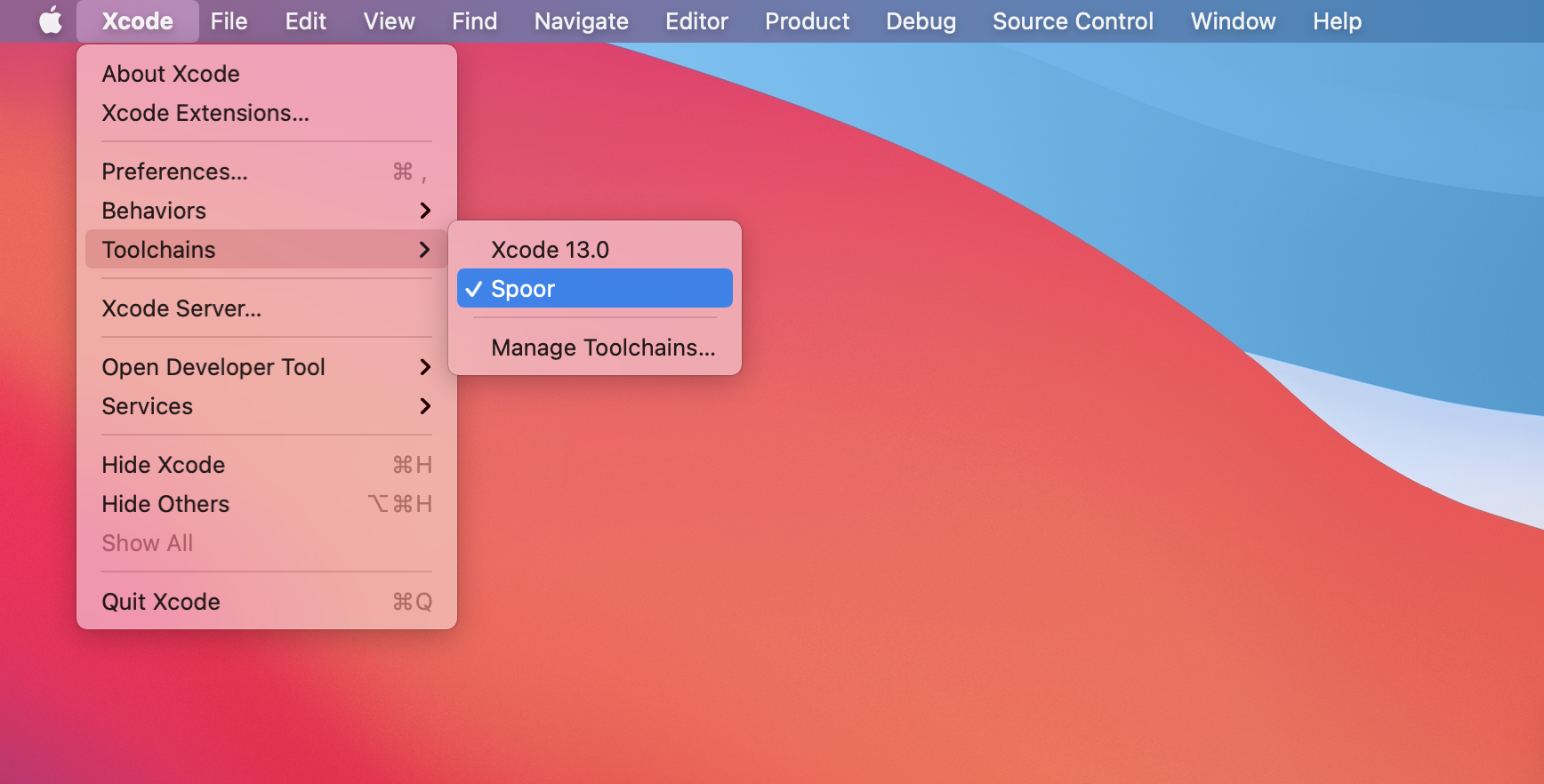Screen dimensions: 1544x784
Task: Open Preferences…
Action: (x=267, y=172)
